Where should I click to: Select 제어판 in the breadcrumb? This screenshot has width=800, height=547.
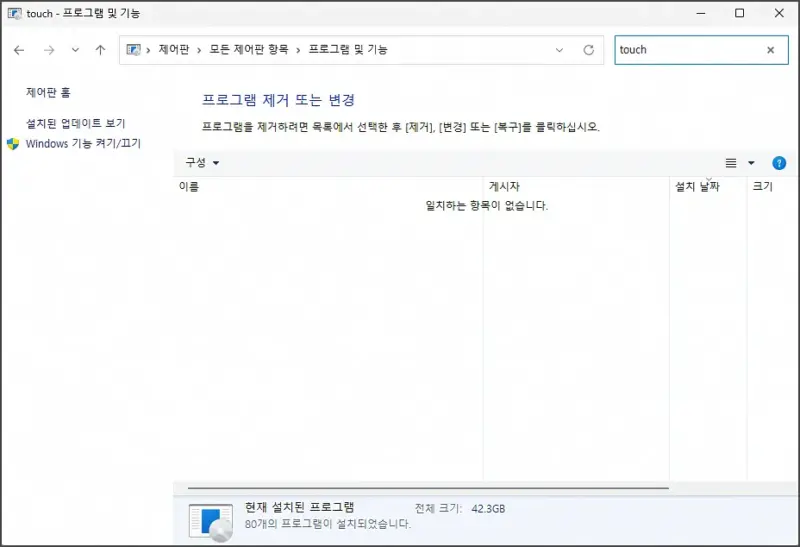[173, 49]
